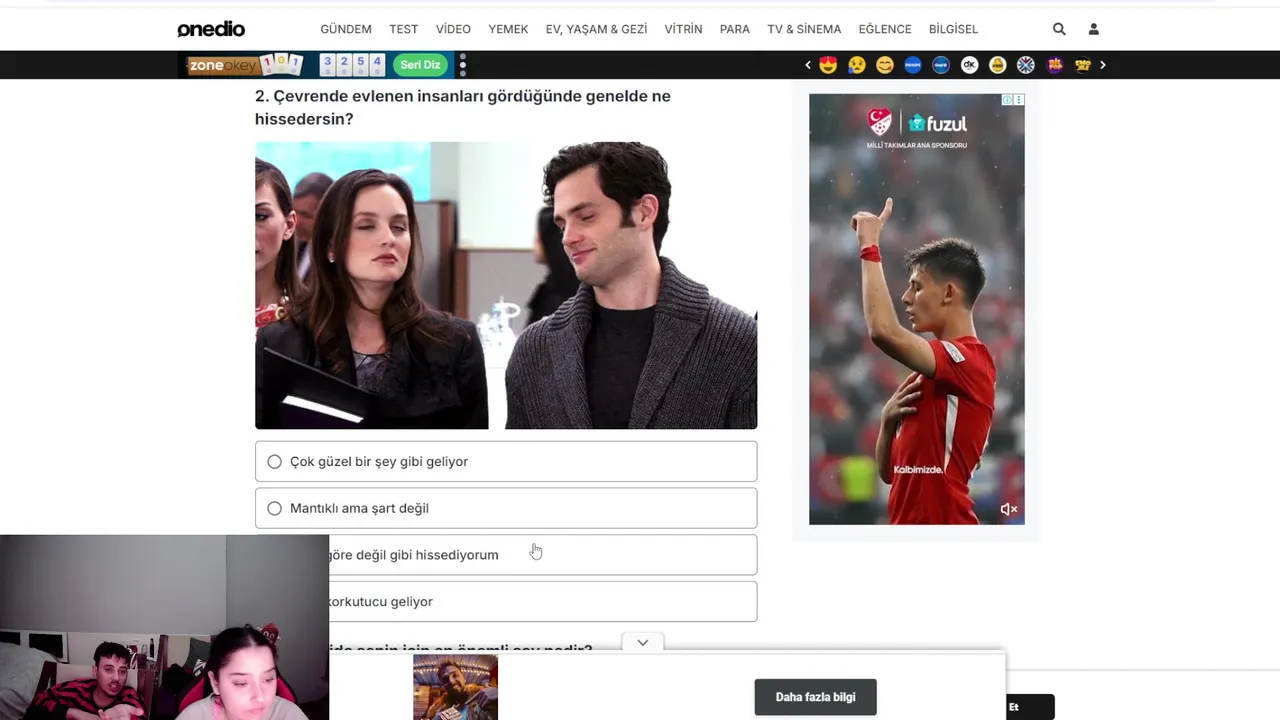Select radio 'Mantıklı ama şart değil'

tap(274, 508)
